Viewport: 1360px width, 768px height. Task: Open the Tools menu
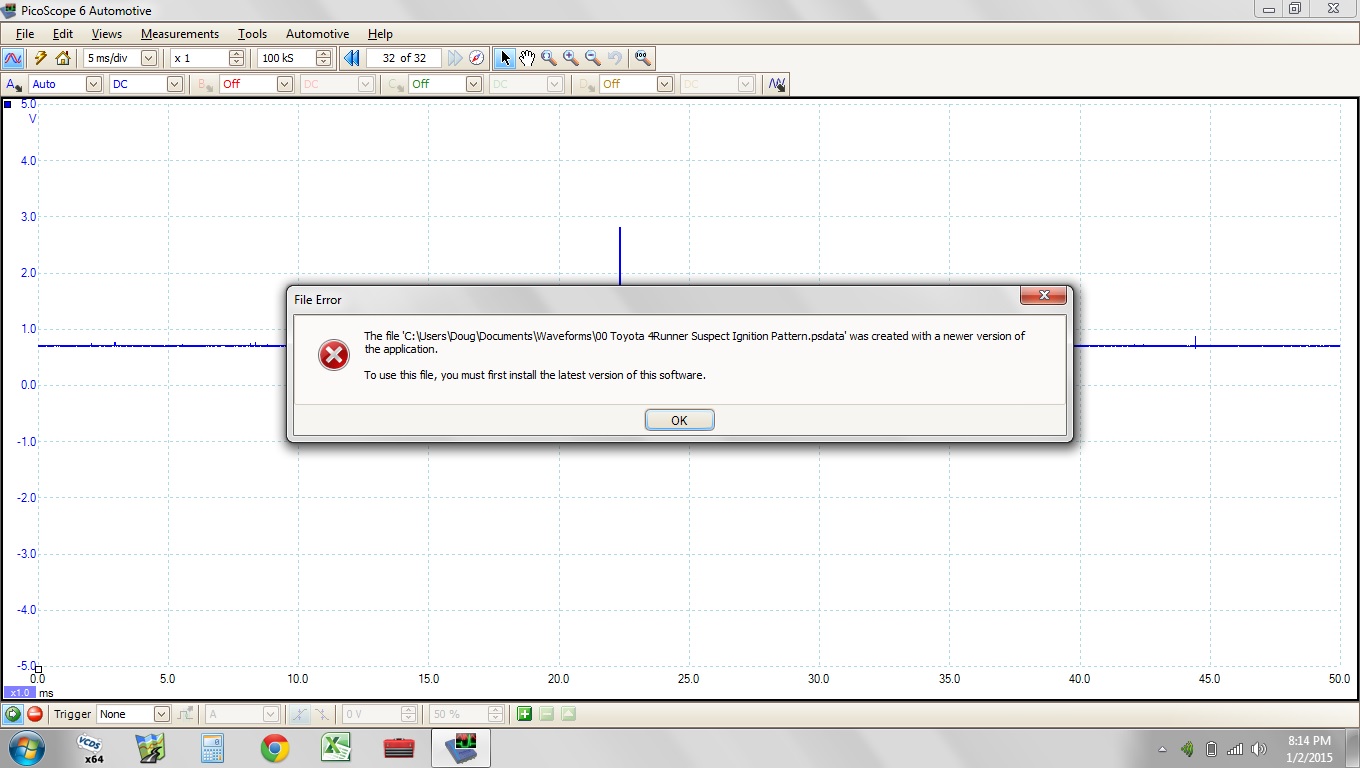click(x=252, y=34)
